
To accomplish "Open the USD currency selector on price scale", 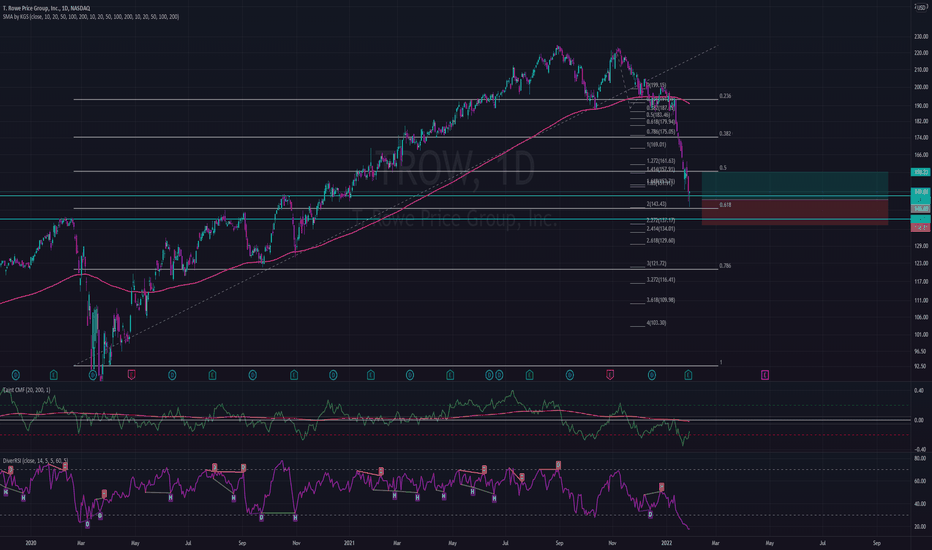I will (921, 7).
